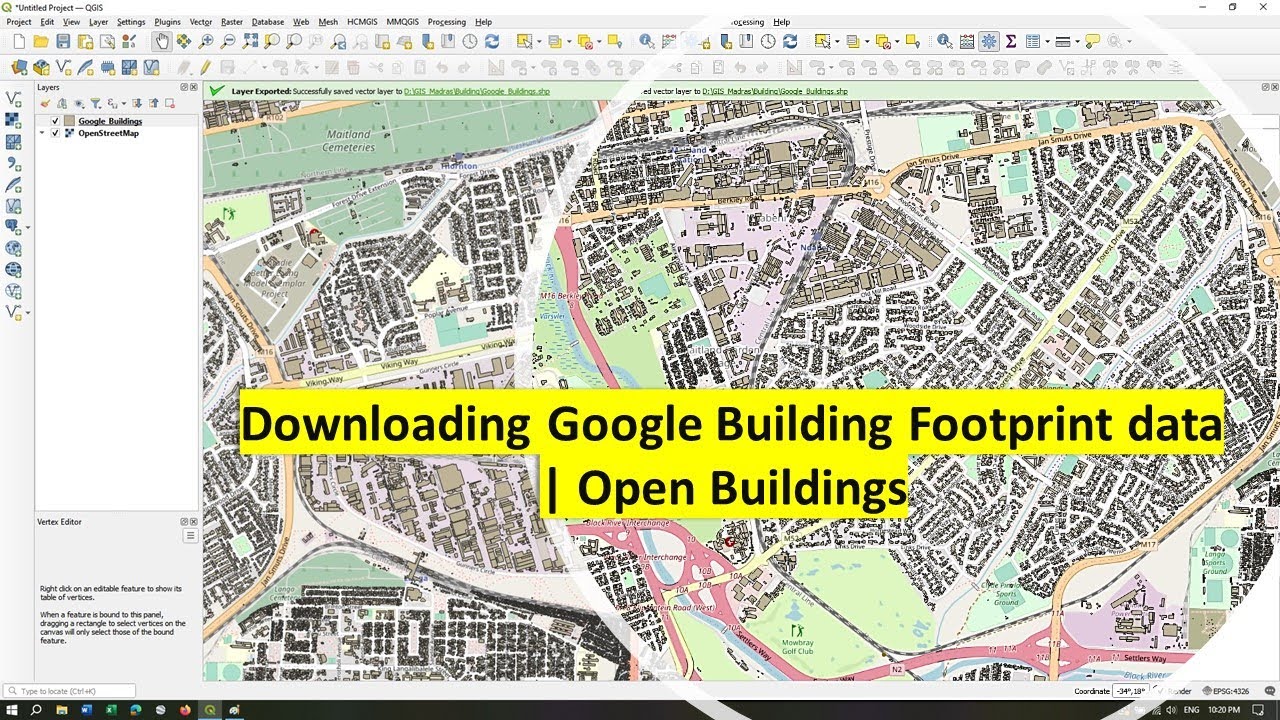
Task: Click the Type to locate search field
Action: point(70,691)
